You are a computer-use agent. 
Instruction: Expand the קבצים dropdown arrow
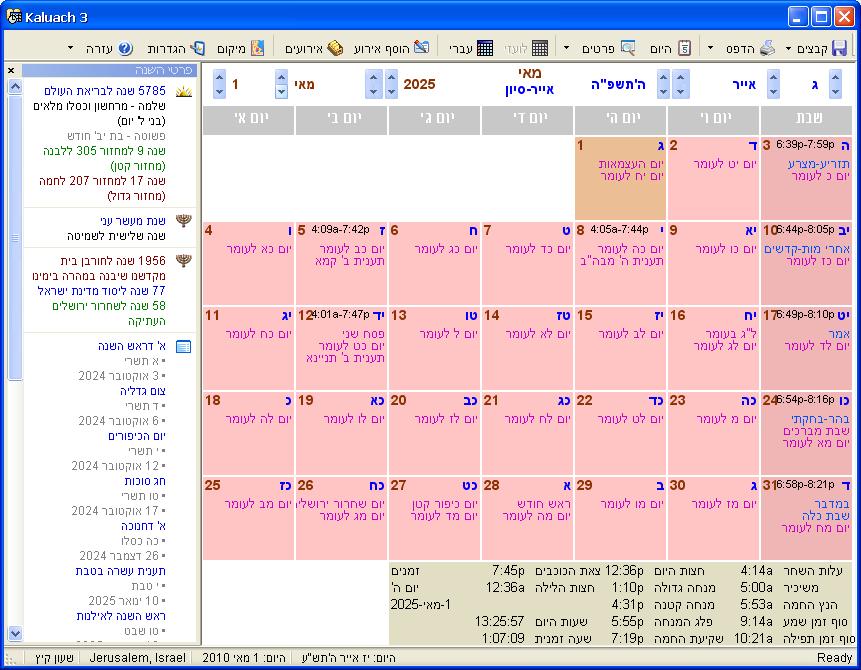pyautogui.click(x=789, y=48)
